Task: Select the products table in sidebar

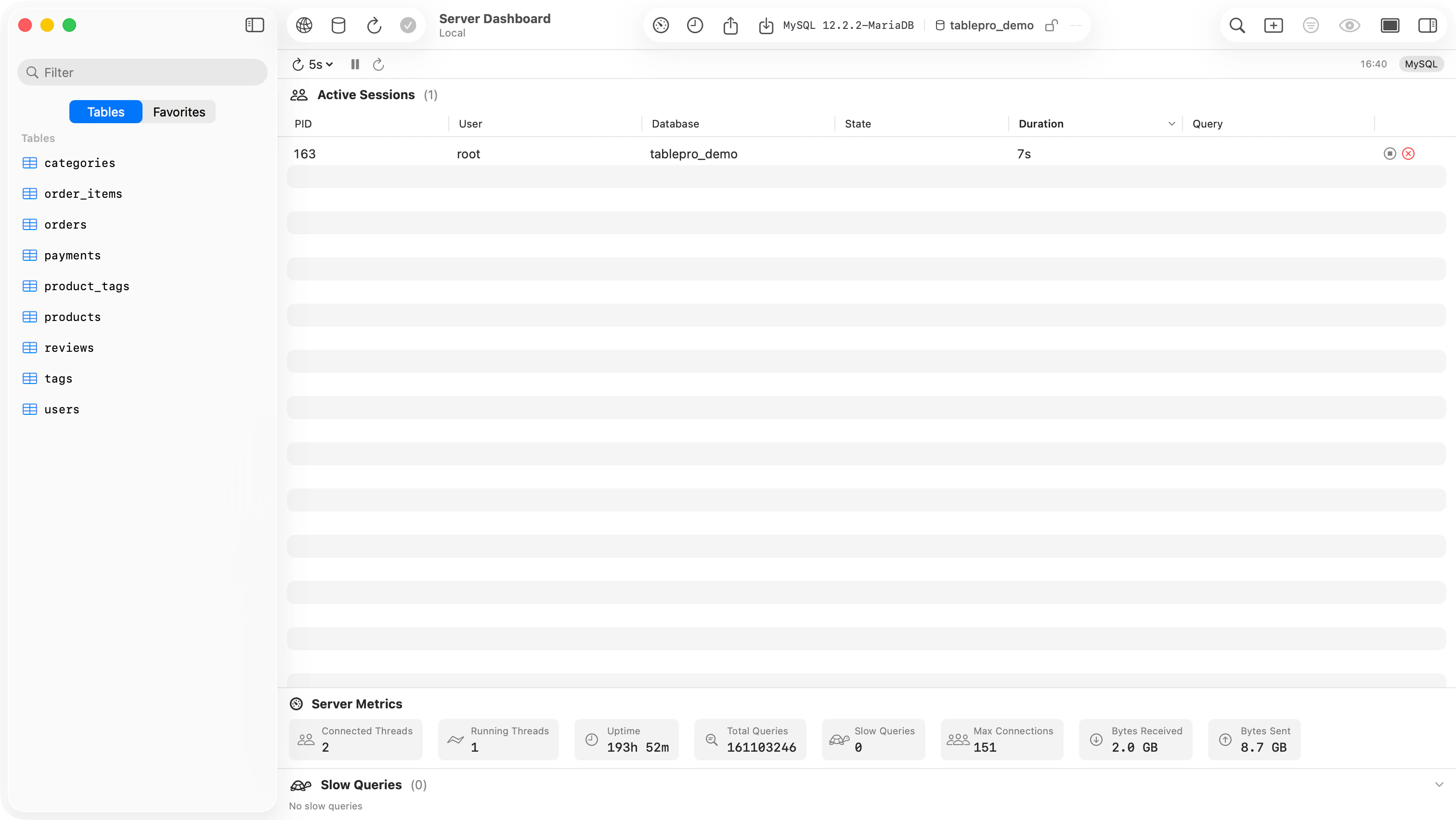Action: tap(72, 317)
